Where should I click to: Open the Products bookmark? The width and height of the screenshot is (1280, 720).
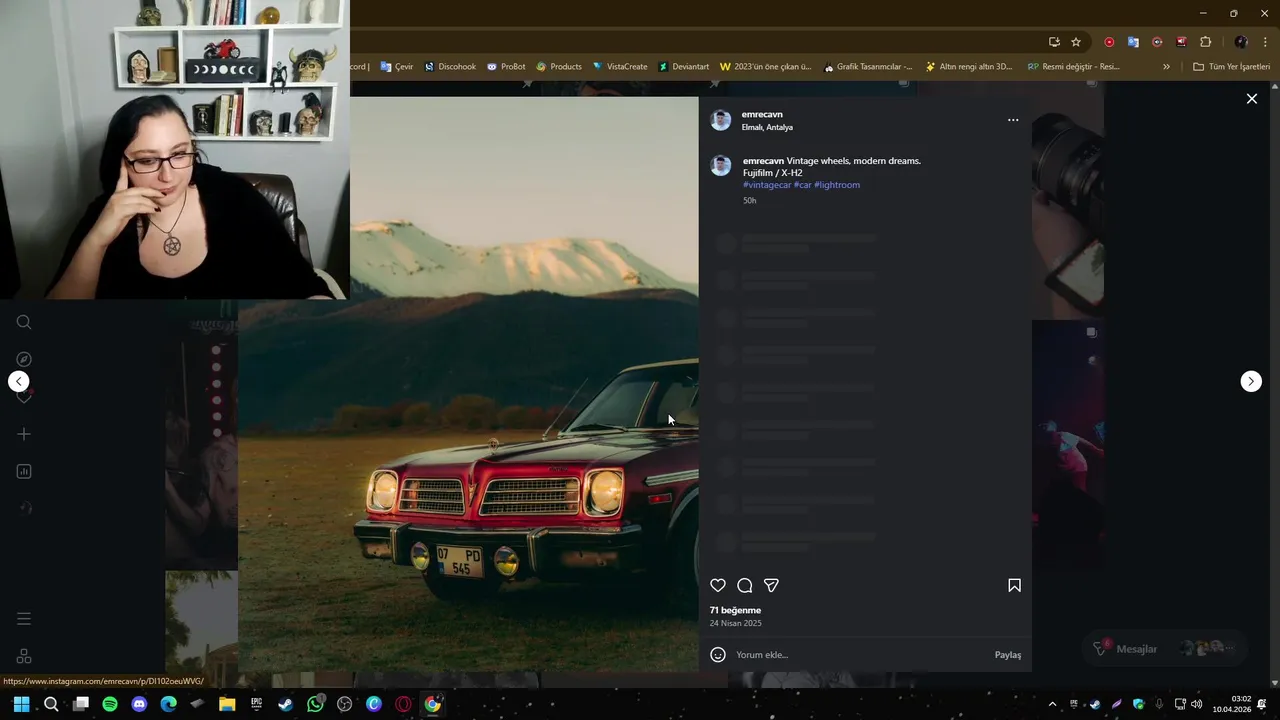(559, 67)
